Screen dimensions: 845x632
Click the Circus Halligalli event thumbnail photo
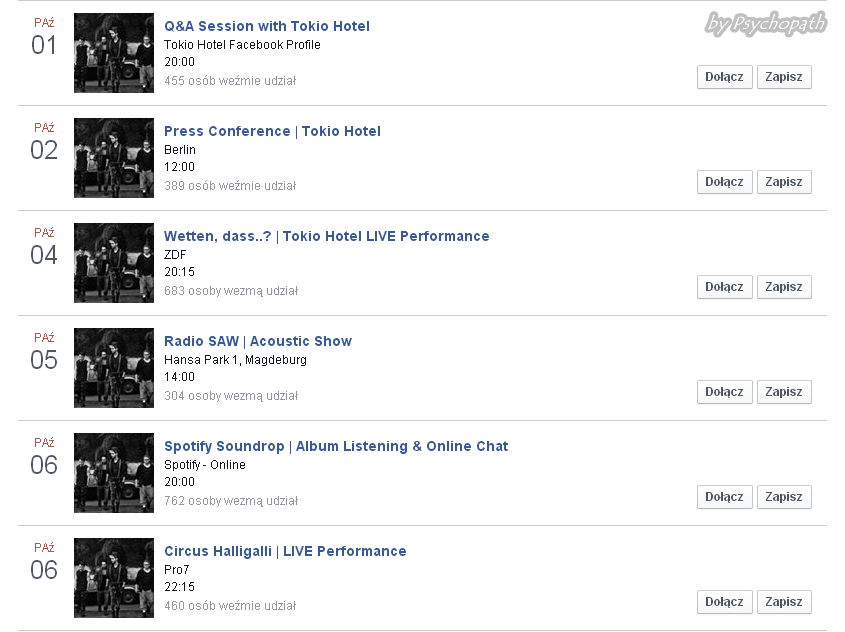click(x=114, y=578)
